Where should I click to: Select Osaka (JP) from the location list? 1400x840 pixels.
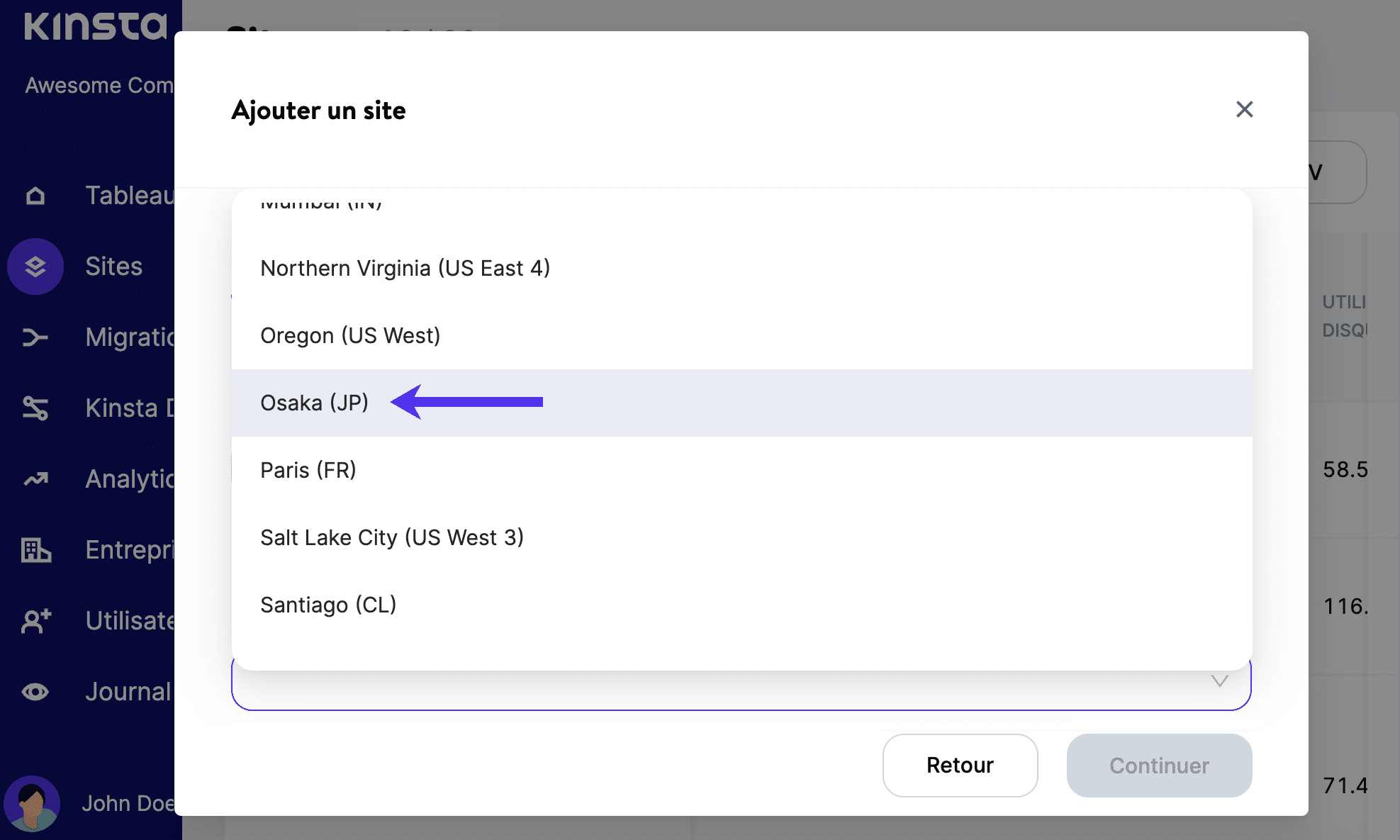coord(314,403)
